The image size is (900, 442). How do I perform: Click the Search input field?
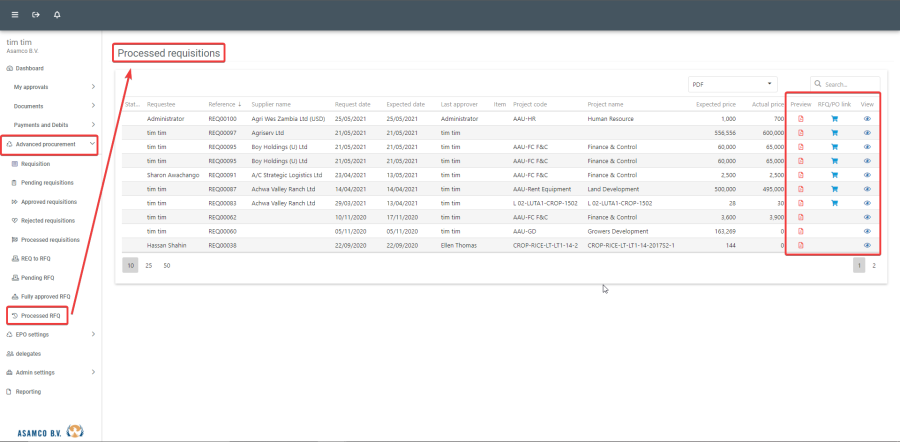coord(850,85)
